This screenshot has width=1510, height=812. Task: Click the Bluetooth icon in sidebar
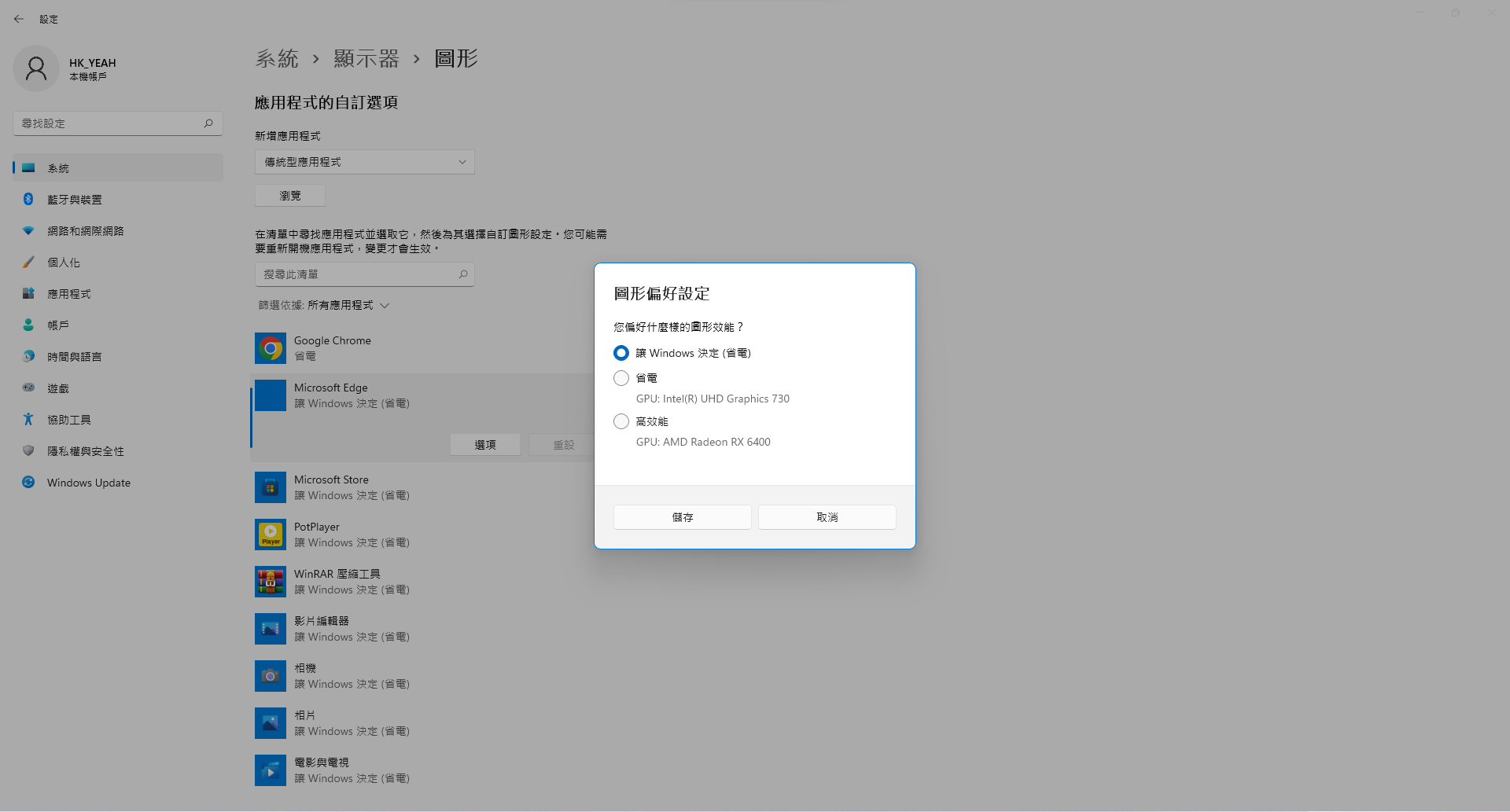(x=28, y=199)
